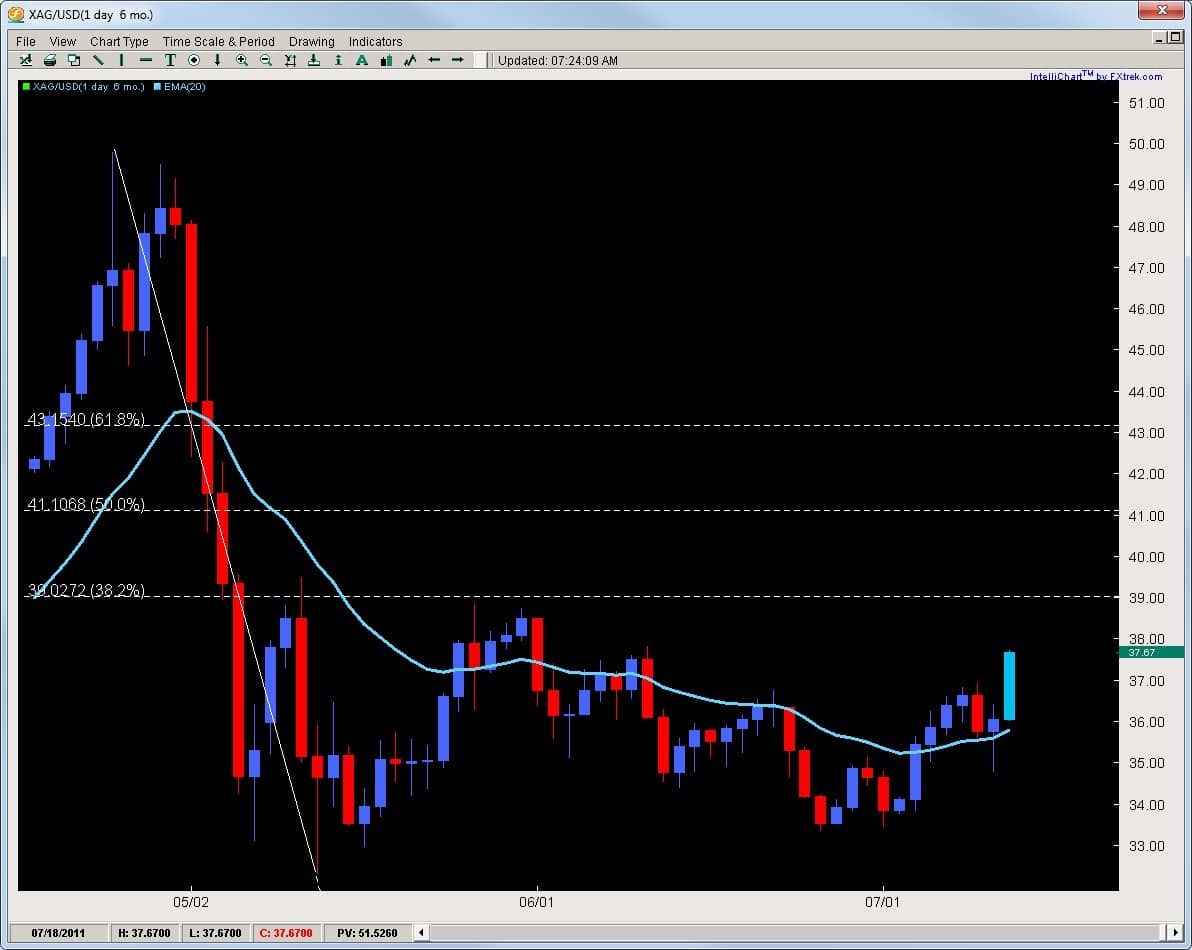Screen dimensions: 1192x950
Task: Restore the inner chart window
Action: [x=1175, y=37]
